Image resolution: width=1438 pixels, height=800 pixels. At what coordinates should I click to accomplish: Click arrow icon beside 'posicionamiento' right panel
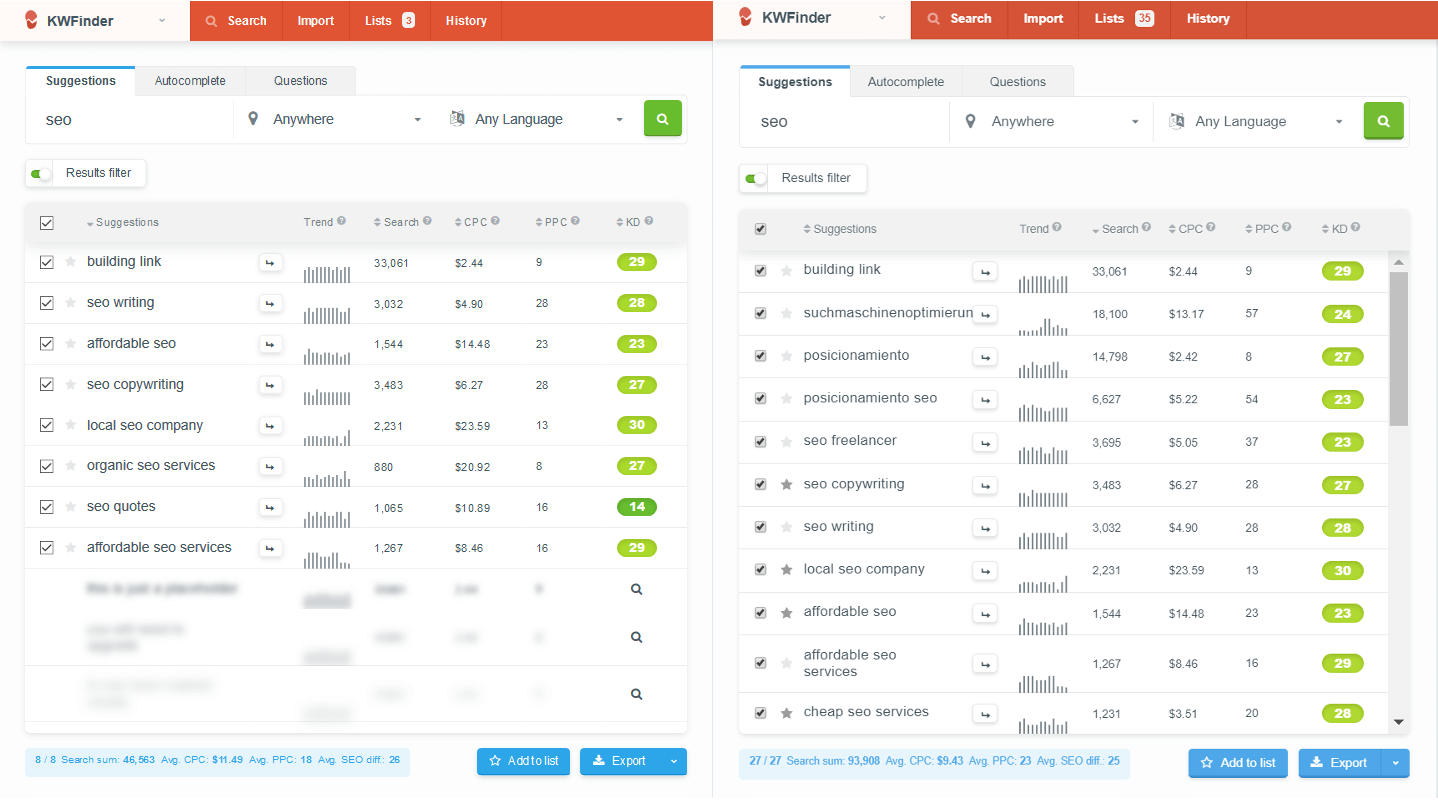pos(985,357)
